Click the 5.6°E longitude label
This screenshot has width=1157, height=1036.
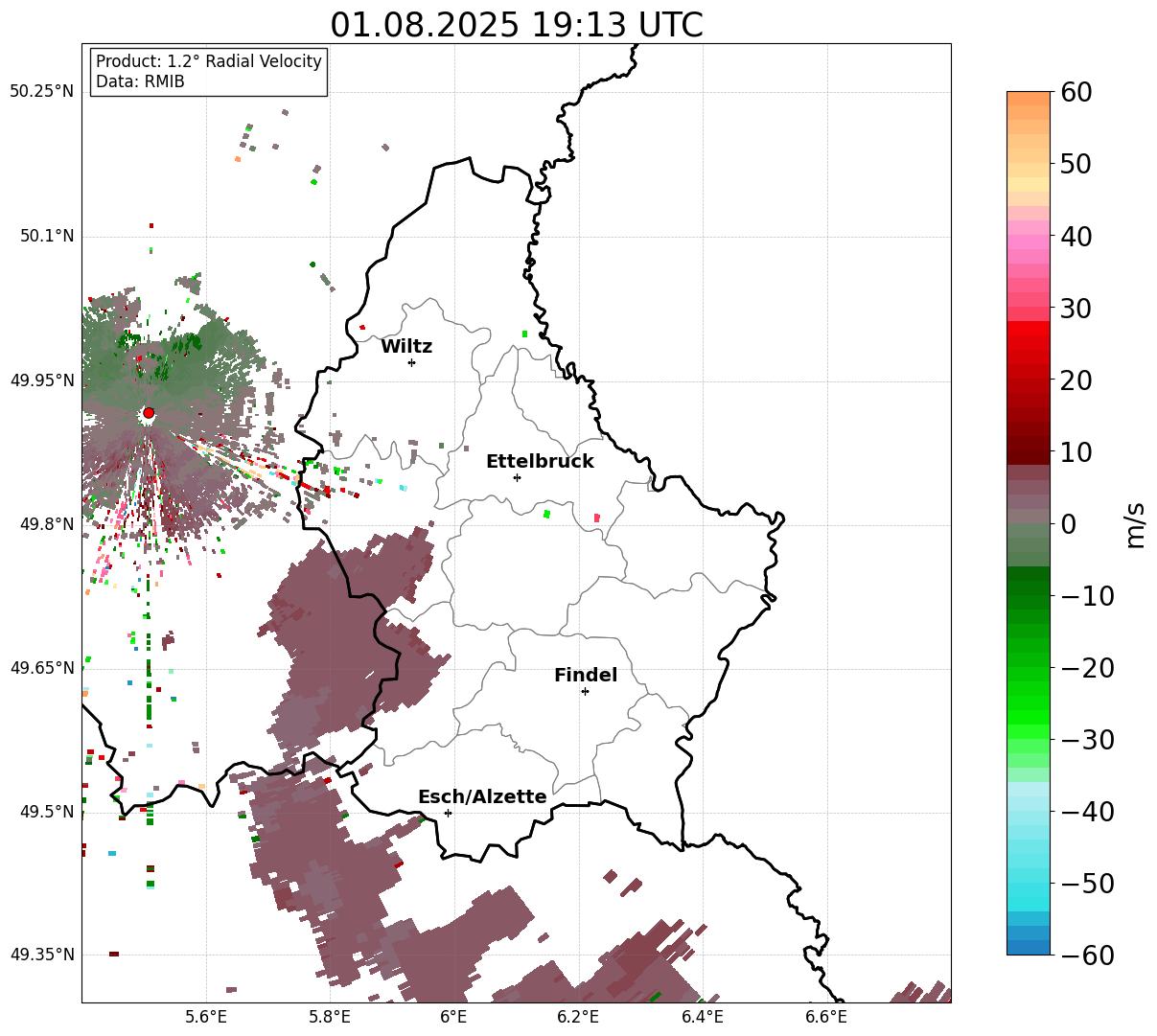[206, 1017]
